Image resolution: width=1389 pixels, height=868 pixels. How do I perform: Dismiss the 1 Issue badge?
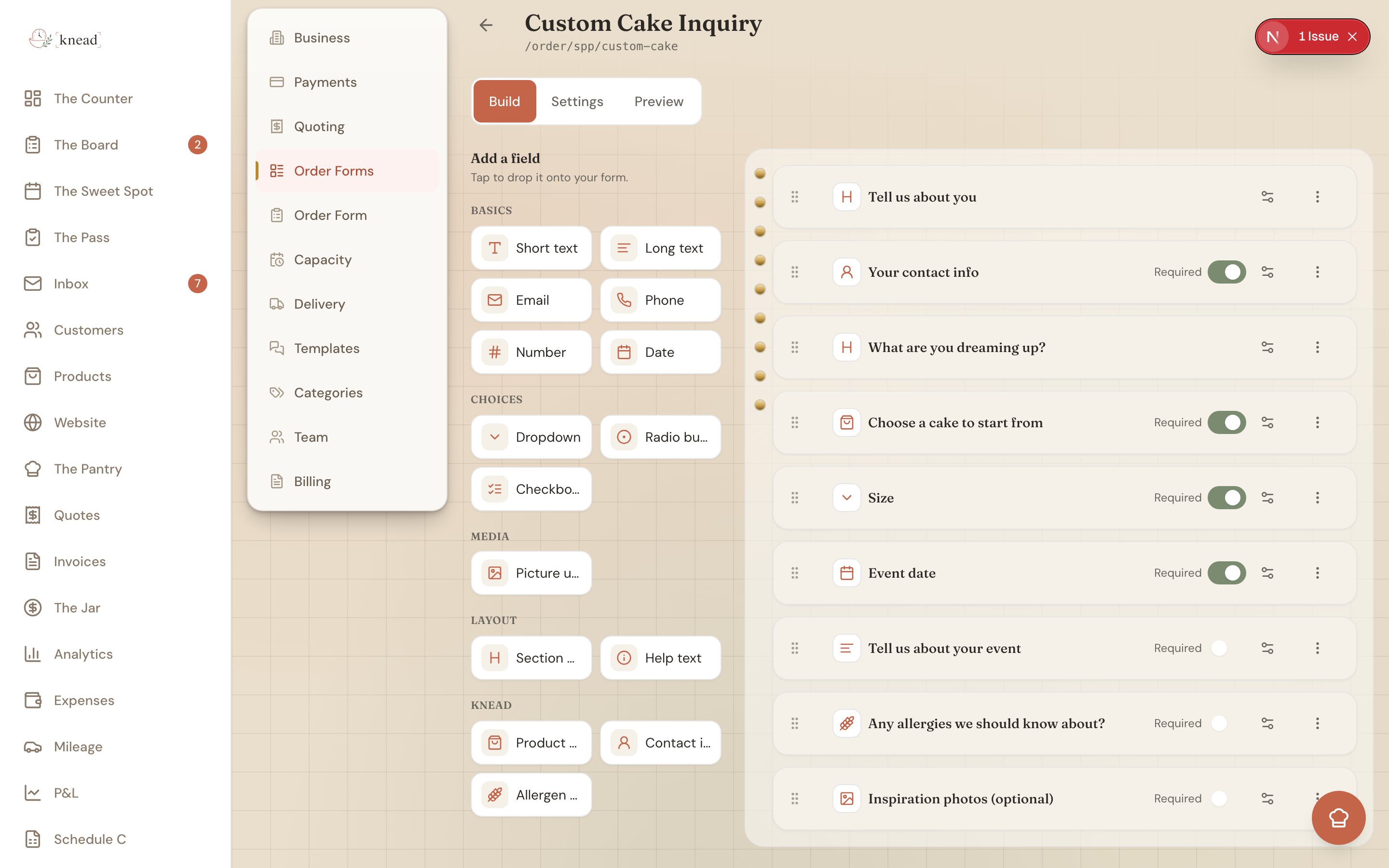click(x=1352, y=37)
